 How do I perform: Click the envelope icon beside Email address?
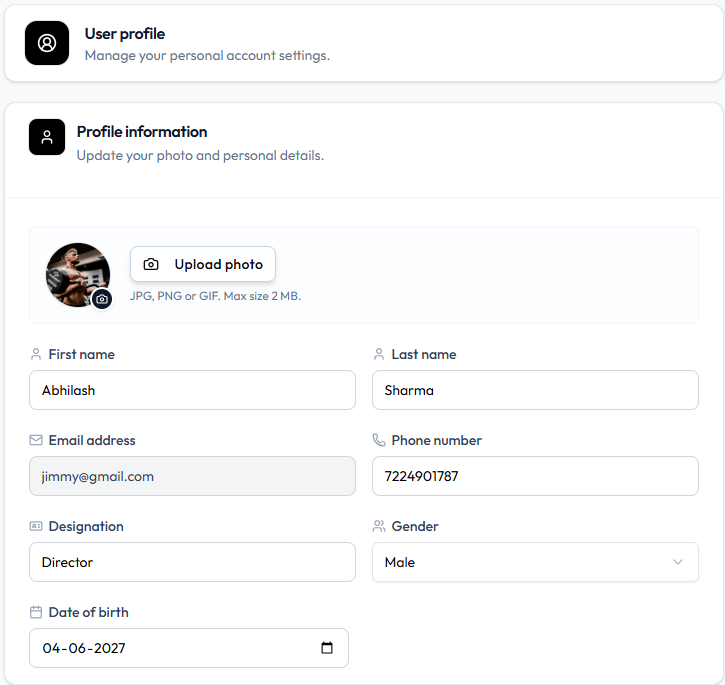[x=36, y=440]
